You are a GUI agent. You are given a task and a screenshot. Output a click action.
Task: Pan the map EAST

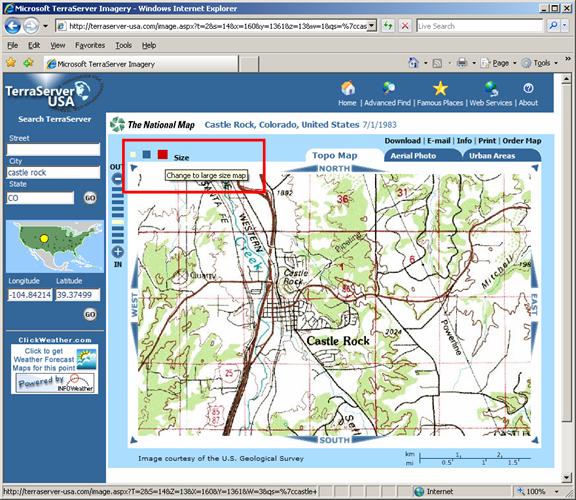pos(534,305)
